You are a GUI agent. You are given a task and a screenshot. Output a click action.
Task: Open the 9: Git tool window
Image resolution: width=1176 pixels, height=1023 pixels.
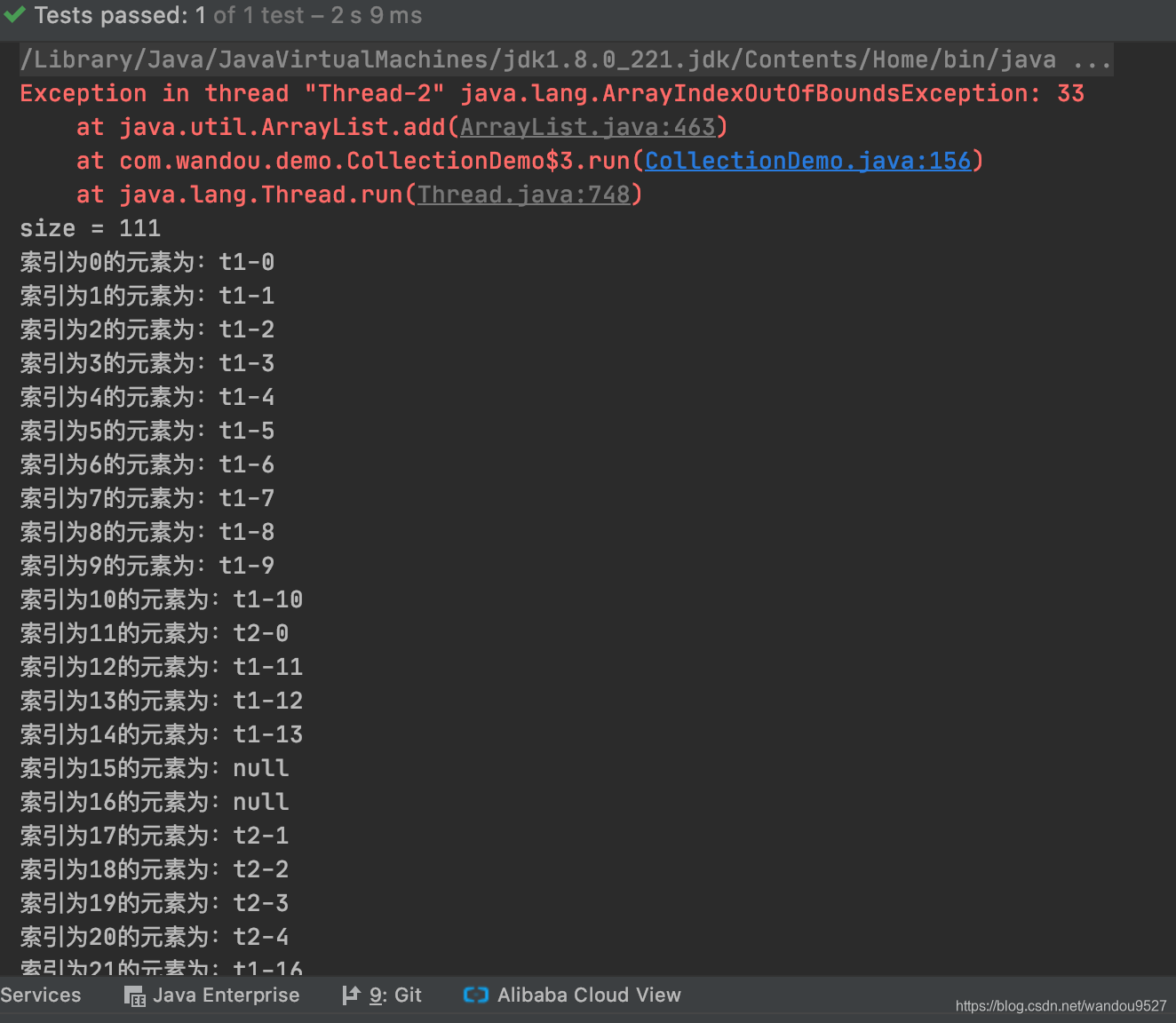coord(382,995)
